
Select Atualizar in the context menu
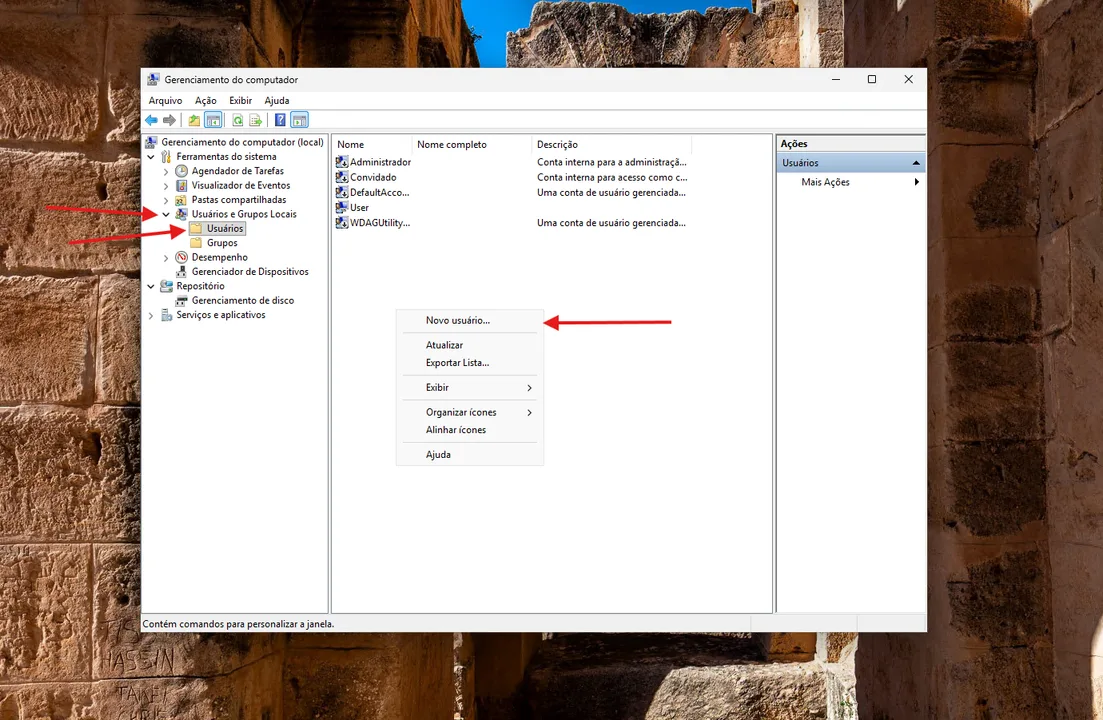(470, 345)
